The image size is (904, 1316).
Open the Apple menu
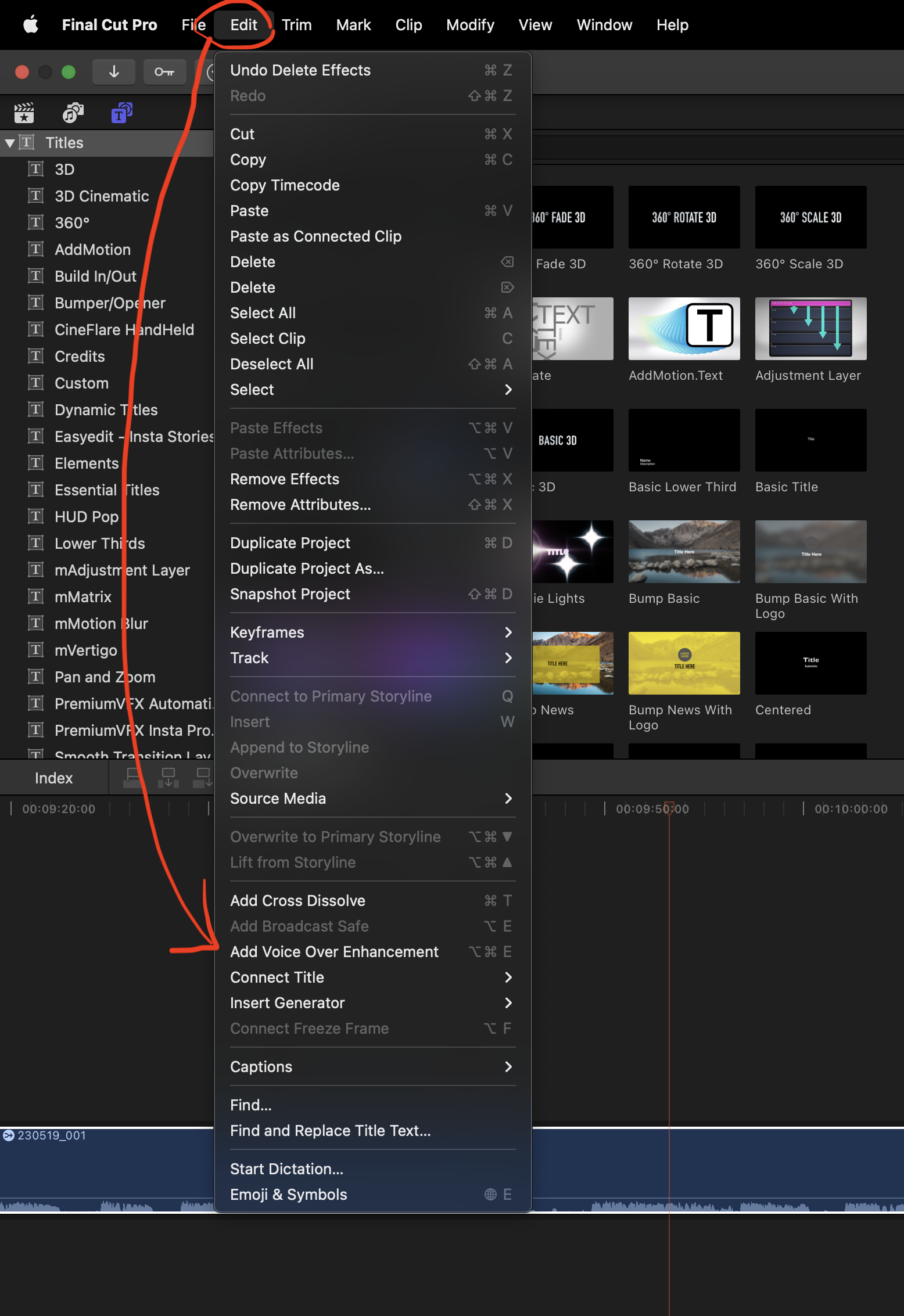31,25
